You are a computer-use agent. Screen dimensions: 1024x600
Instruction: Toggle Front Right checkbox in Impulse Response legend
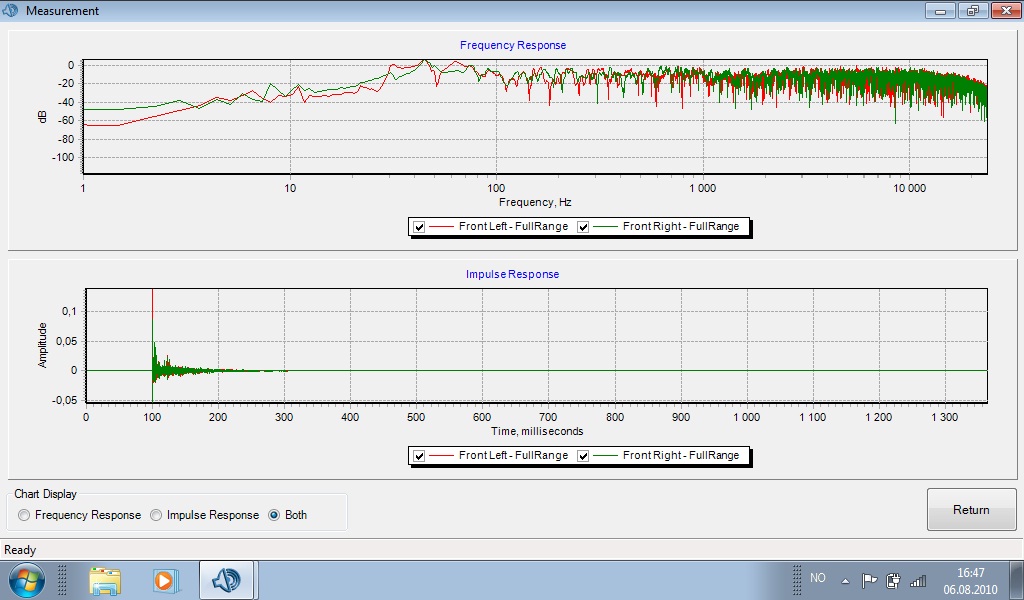click(584, 456)
